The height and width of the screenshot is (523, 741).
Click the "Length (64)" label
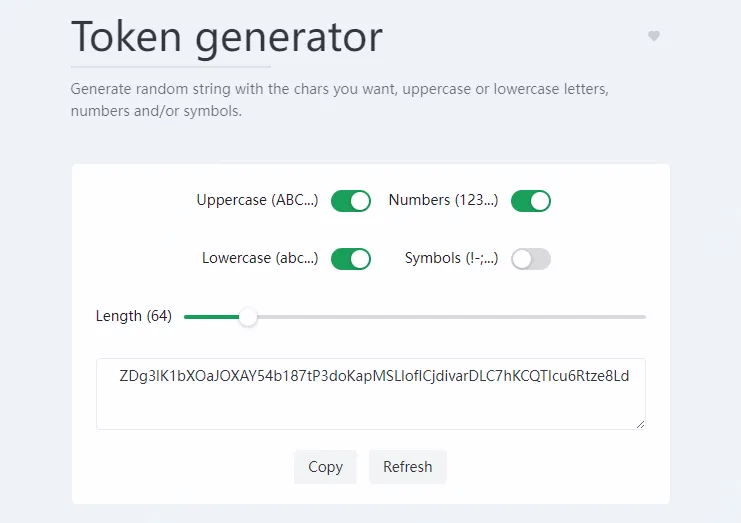click(134, 316)
